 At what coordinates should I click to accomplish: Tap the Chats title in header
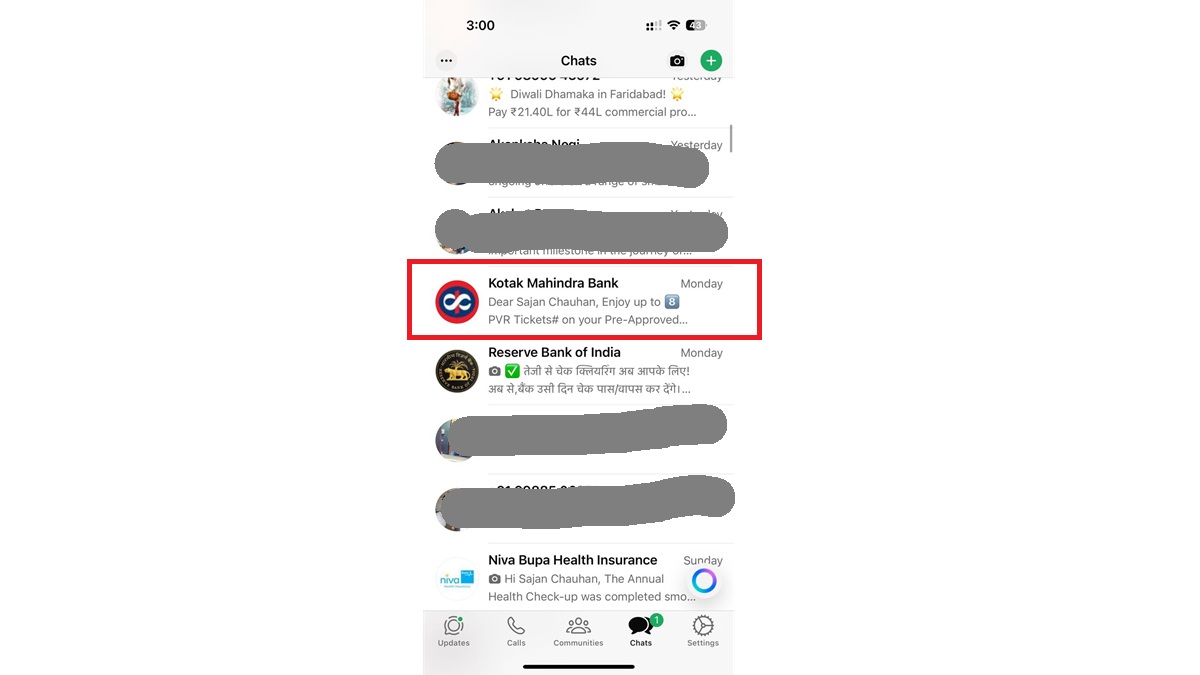click(579, 61)
